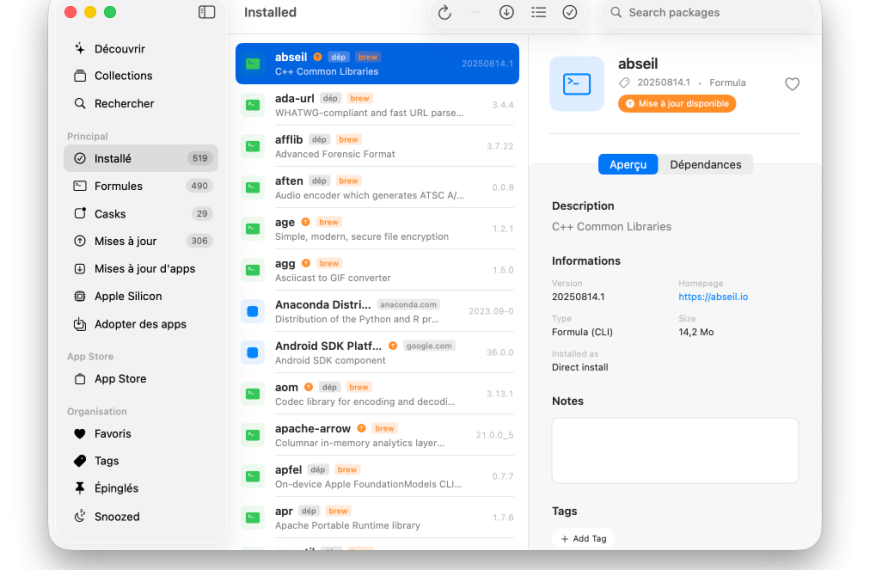This screenshot has width=870, height=570.
Task: Click the Add Tag button
Action: (x=584, y=538)
